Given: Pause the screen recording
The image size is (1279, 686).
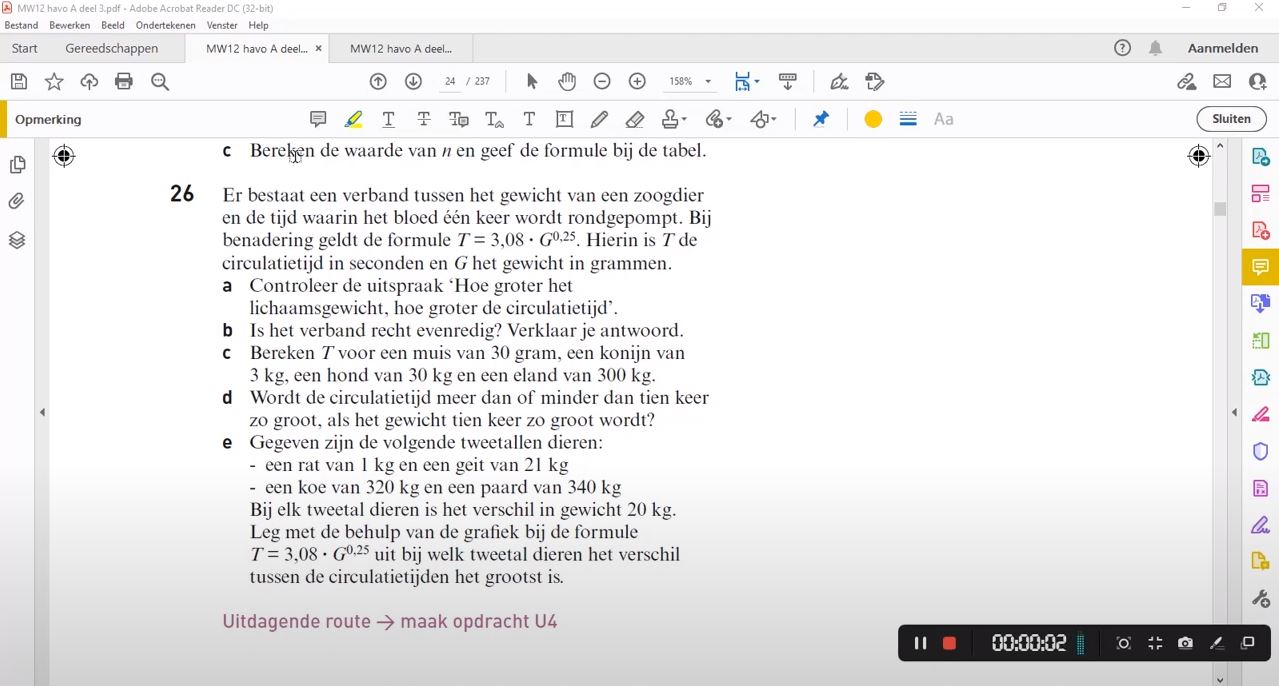Looking at the screenshot, I should point(920,643).
